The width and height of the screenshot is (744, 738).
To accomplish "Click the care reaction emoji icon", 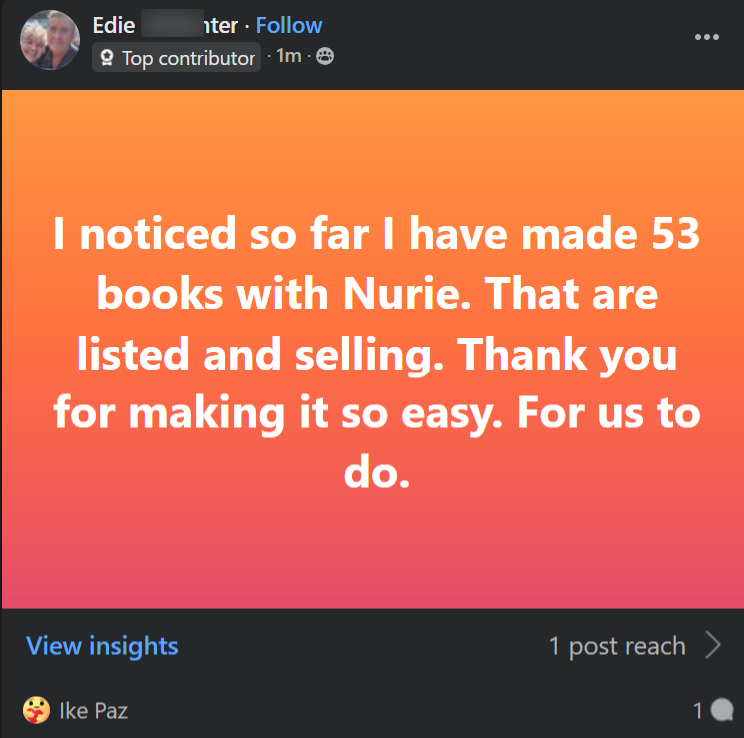I will [37, 711].
